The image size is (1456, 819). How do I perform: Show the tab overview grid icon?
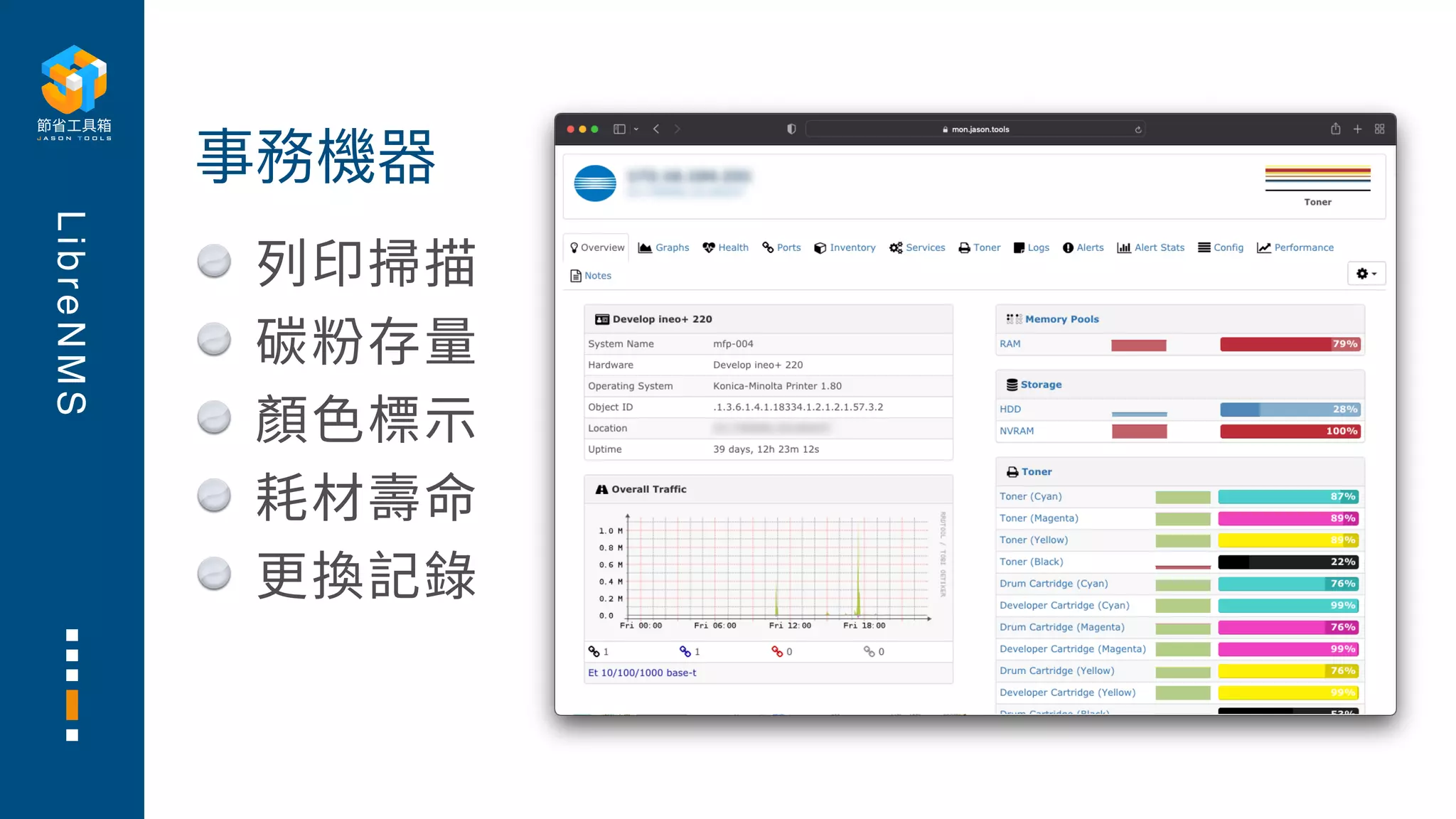(x=1379, y=129)
